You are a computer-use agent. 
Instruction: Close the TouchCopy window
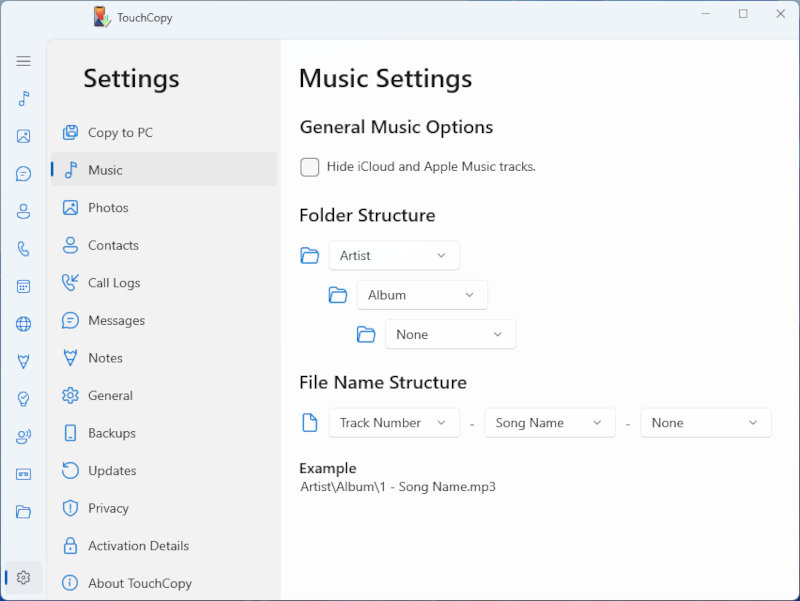point(781,14)
